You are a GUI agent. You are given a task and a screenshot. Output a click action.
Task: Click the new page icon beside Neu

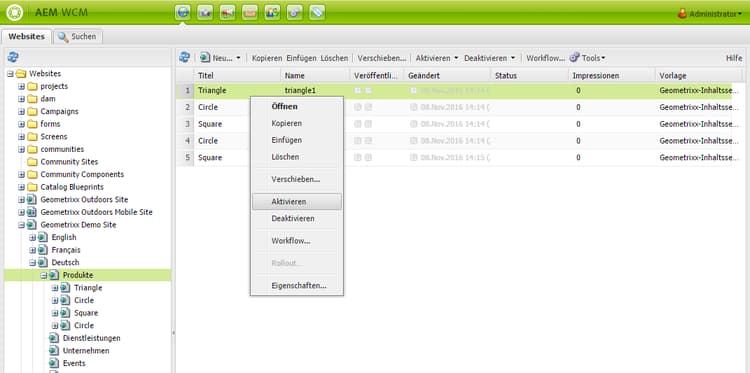click(205, 58)
